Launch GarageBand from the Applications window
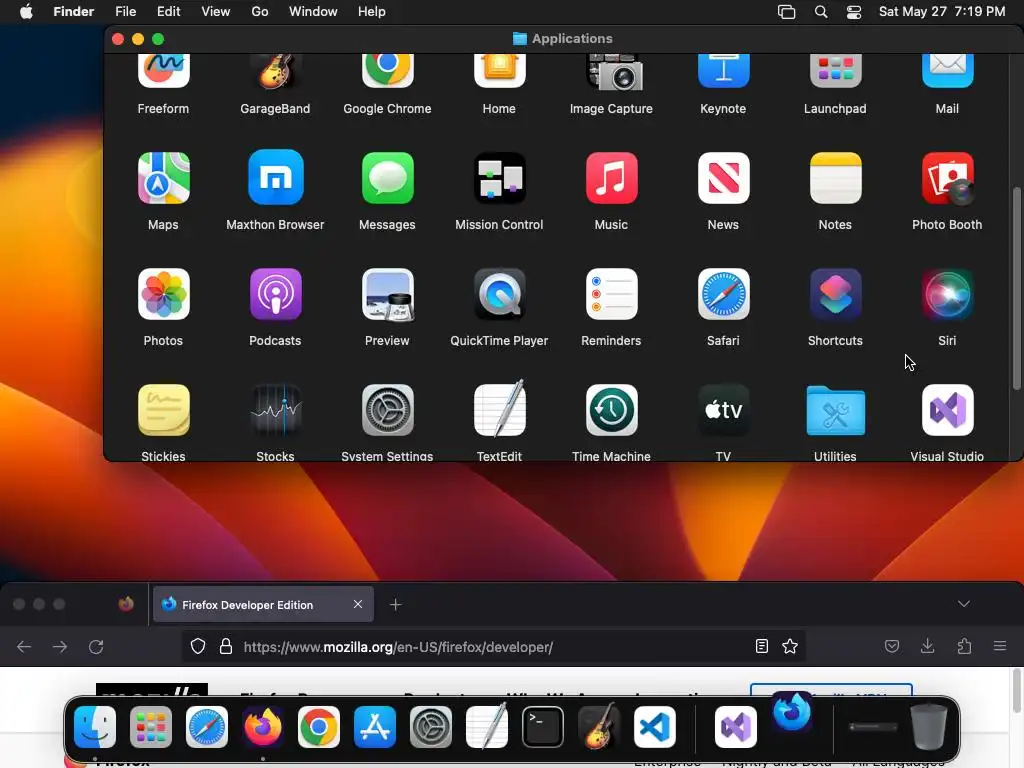 click(x=275, y=71)
